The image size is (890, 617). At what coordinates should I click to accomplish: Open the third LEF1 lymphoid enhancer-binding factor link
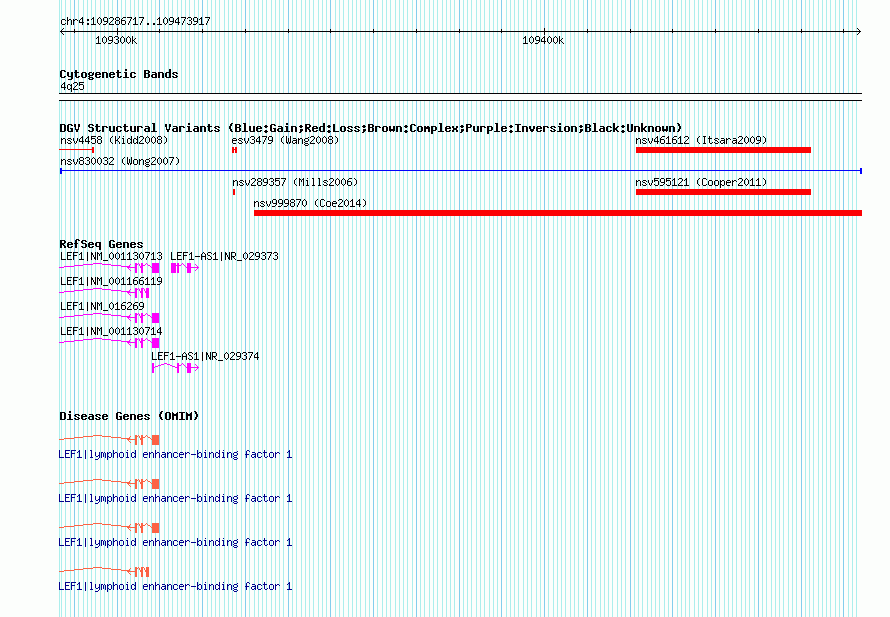click(175, 542)
